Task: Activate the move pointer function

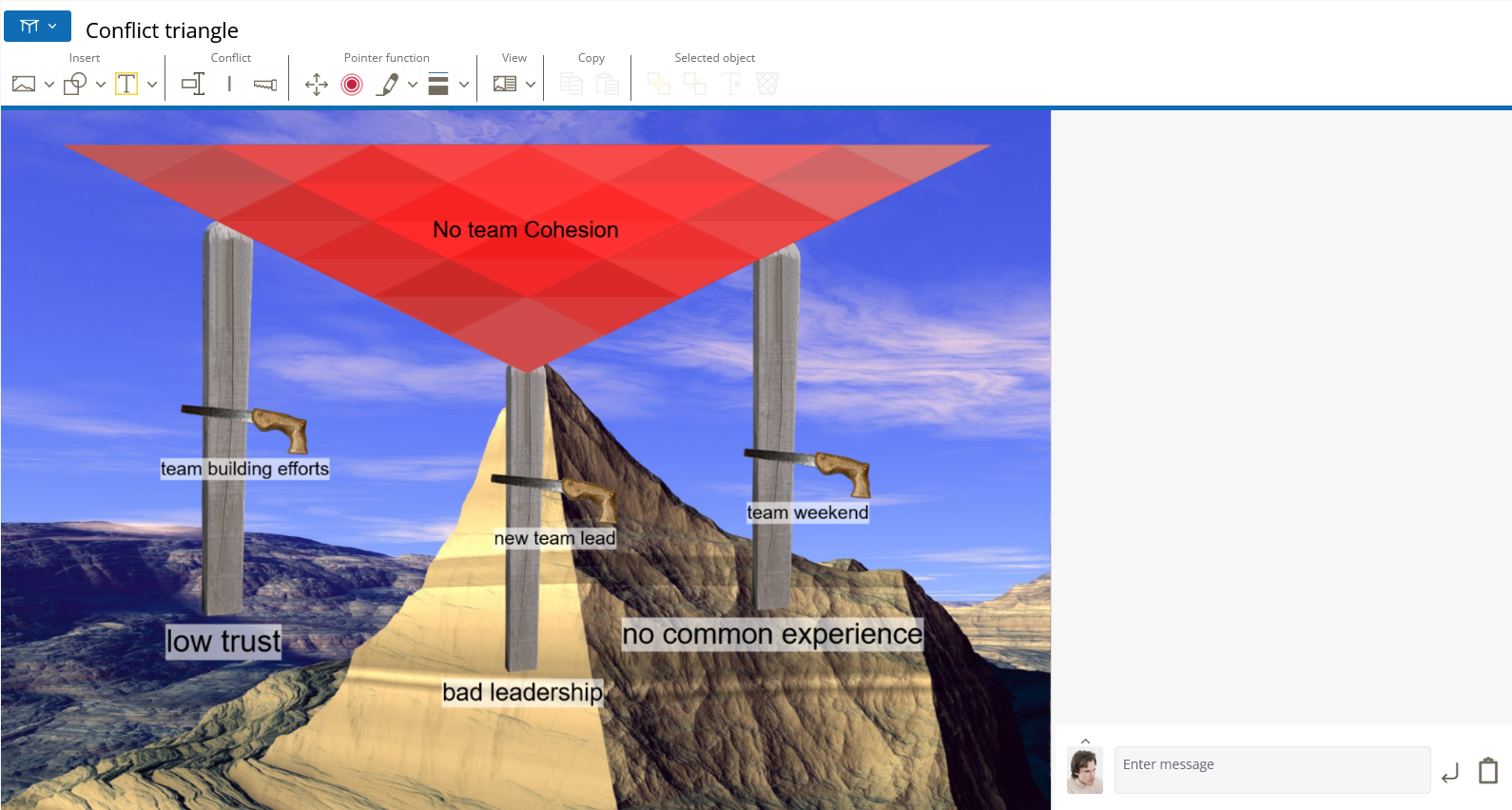Action: (317, 85)
